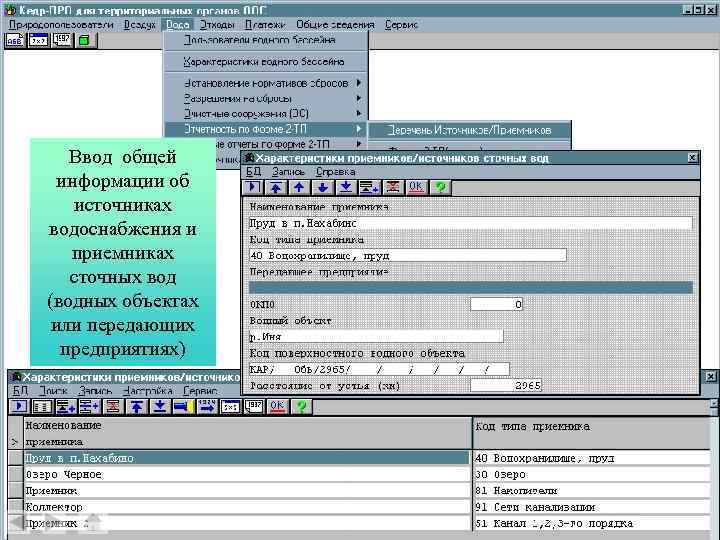Choose Характеристики водного бассейна menu entry
This screenshot has width=720, height=540.
pyautogui.click(x=266, y=62)
